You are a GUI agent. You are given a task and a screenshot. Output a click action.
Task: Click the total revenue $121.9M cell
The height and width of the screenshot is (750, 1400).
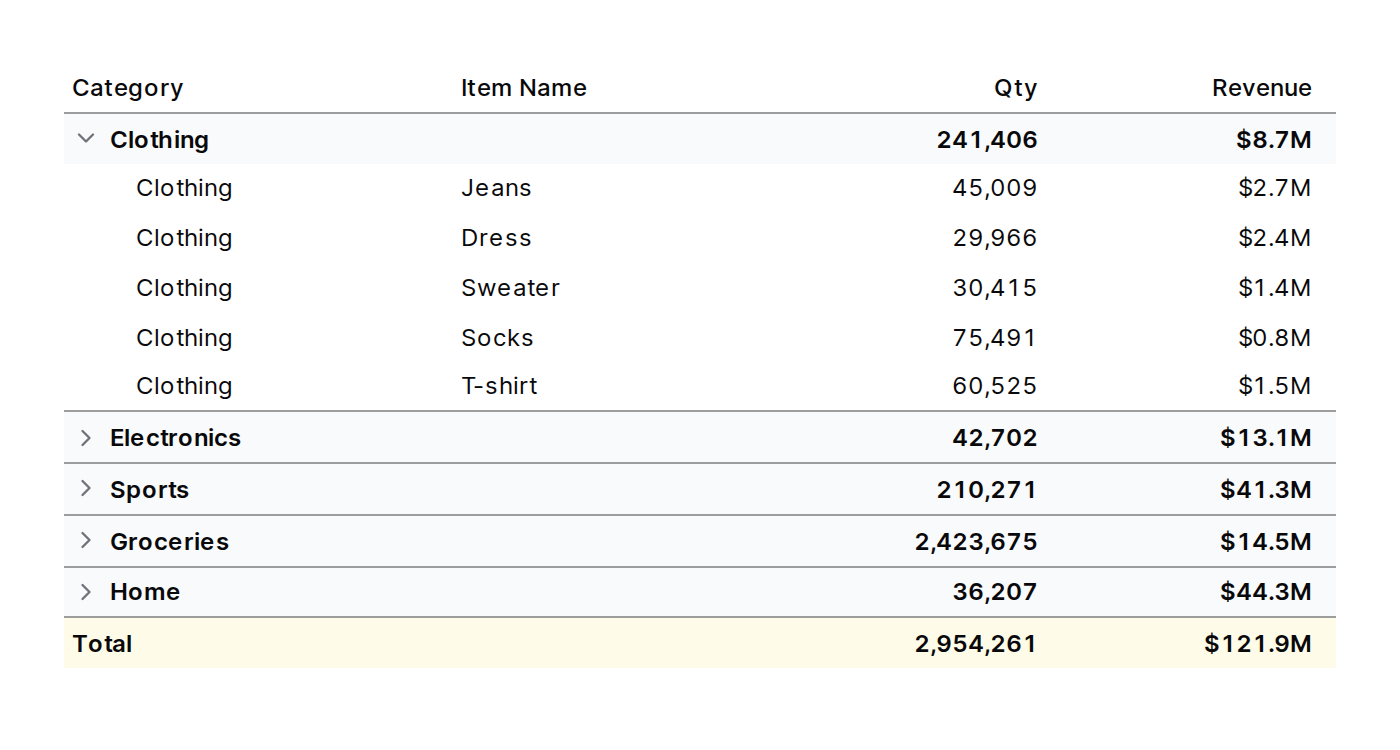[x=1257, y=644]
